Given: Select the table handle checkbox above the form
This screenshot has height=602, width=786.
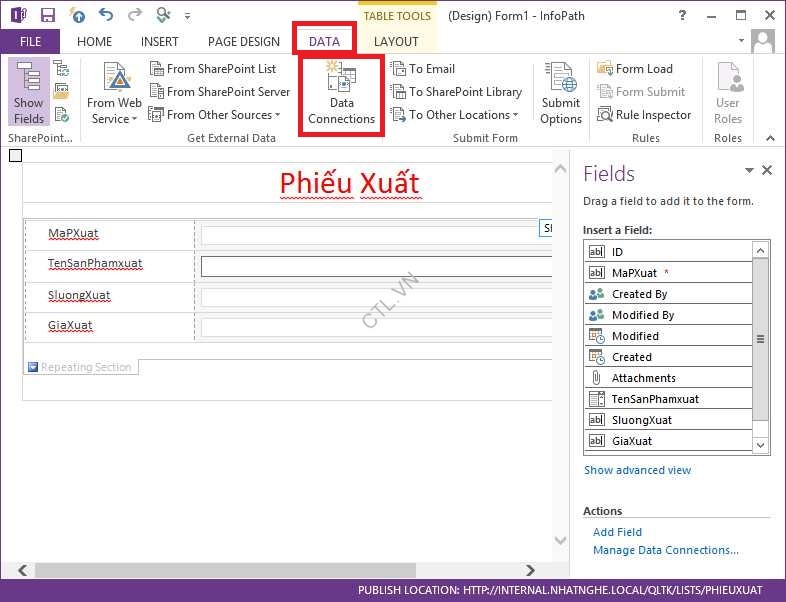Looking at the screenshot, I should [x=15, y=155].
